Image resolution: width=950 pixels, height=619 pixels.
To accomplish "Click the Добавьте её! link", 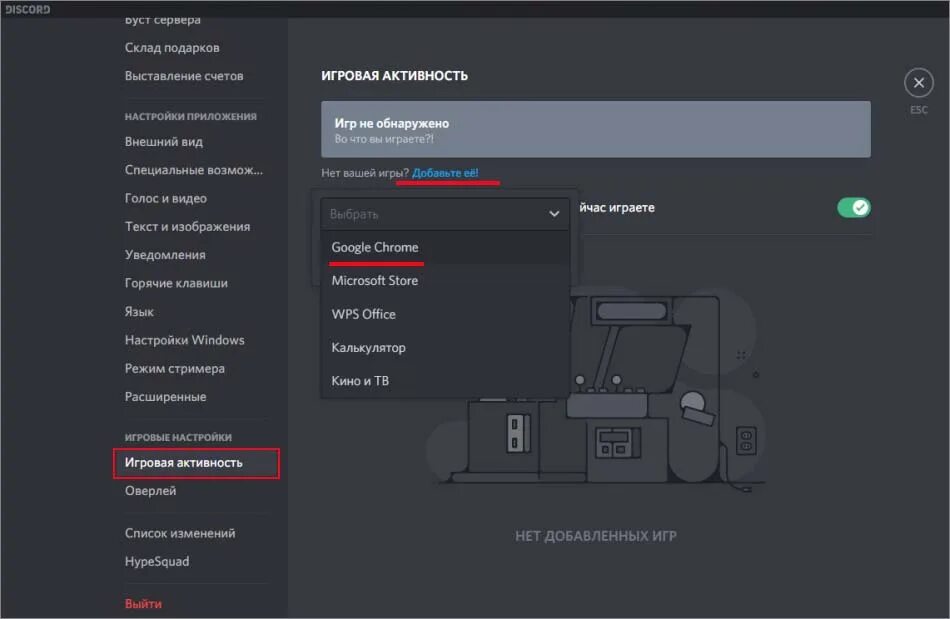I will (445, 173).
